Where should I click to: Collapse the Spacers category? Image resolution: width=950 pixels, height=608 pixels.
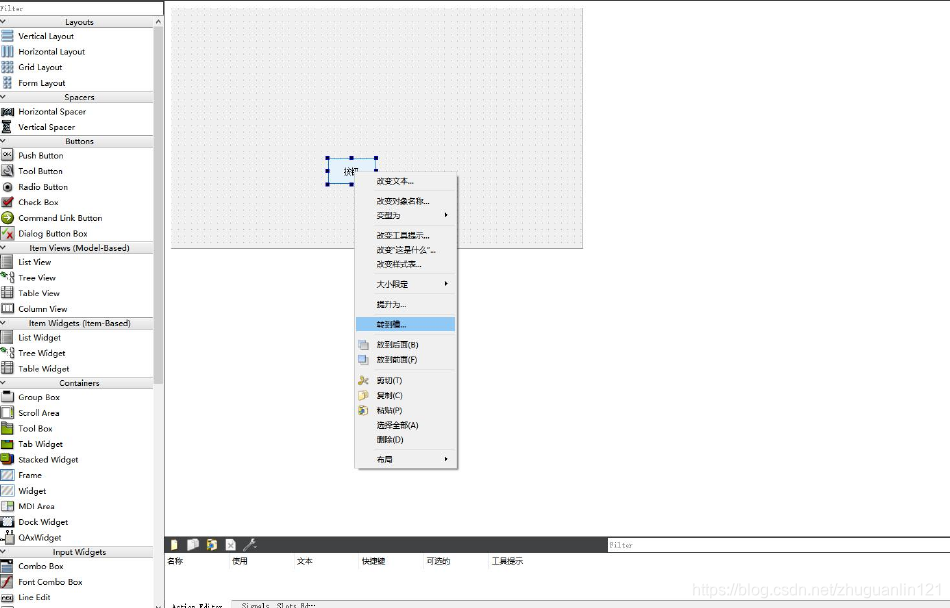pos(3,97)
